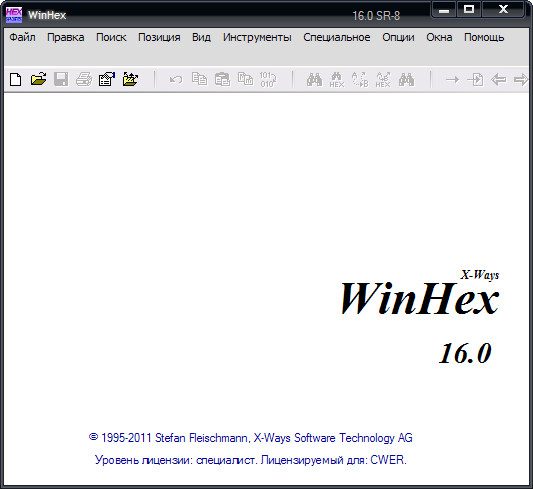Image resolution: width=533 pixels, height=489 pixels.
Task: Click the Modify Data 101 010 icon
Action: click(268, 80)
